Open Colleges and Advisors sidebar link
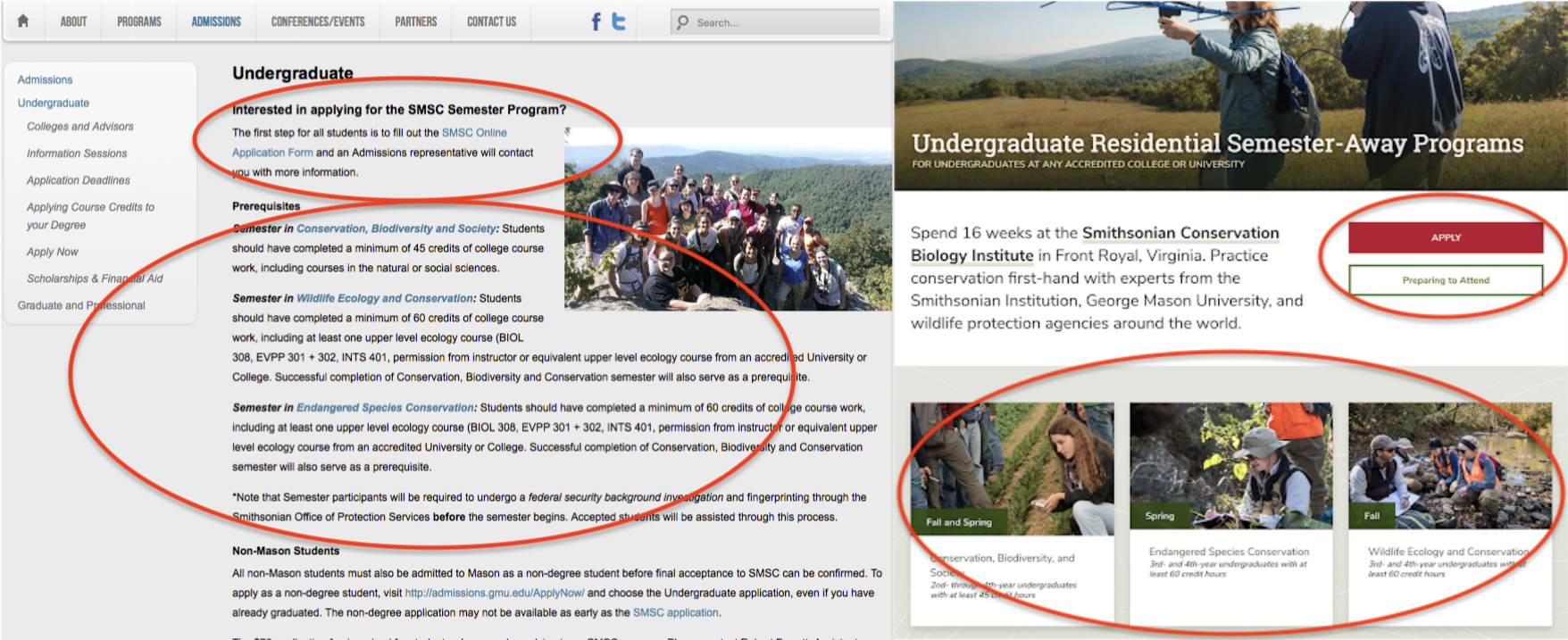1568x640 pixels. (x=80, y=127)
